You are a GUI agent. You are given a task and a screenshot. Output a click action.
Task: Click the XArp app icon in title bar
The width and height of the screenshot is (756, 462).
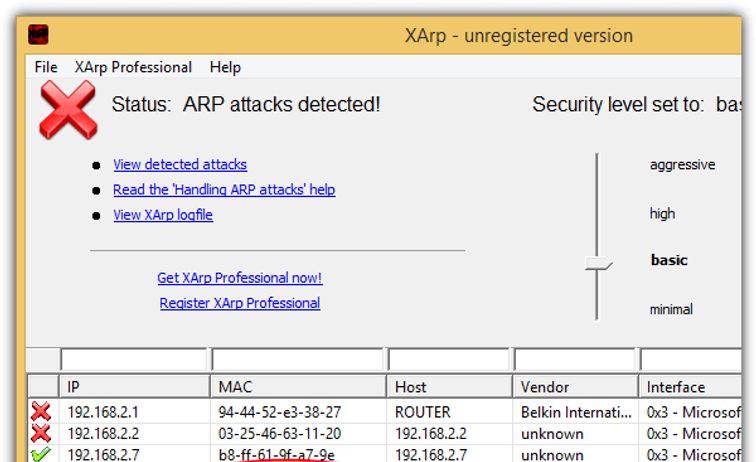[x=39, y=35]
